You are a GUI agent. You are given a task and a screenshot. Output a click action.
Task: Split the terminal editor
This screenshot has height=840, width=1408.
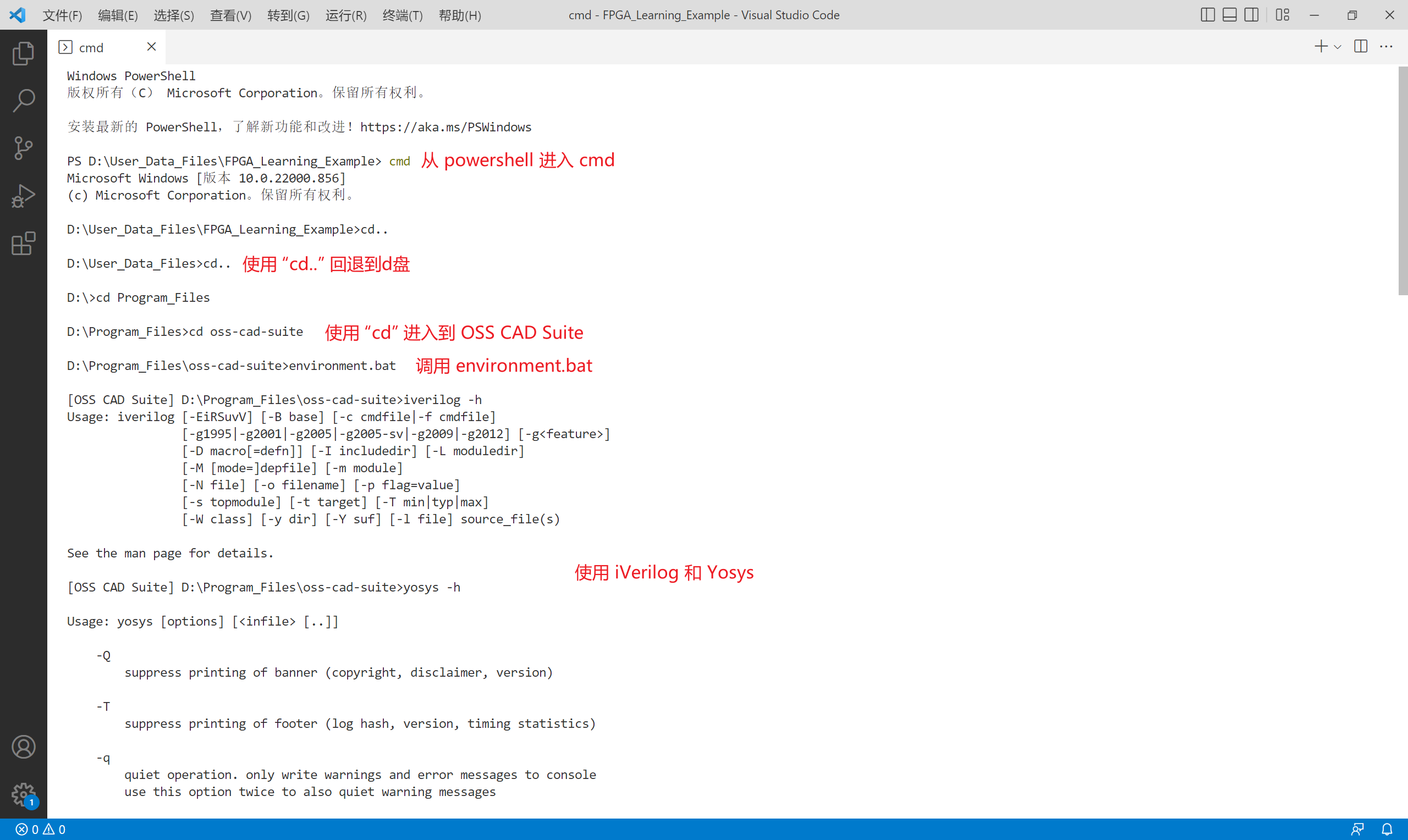coord(1361,46)
